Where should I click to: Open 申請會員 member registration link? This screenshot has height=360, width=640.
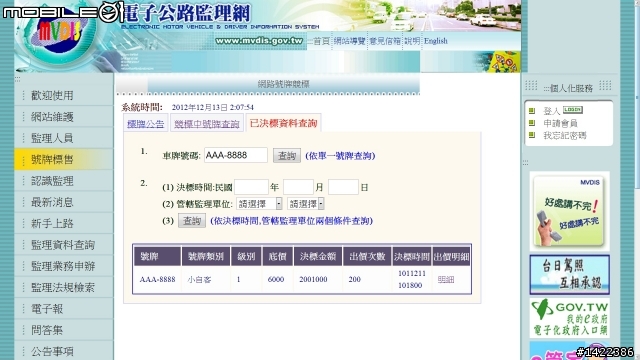click(x=560, y=123)
